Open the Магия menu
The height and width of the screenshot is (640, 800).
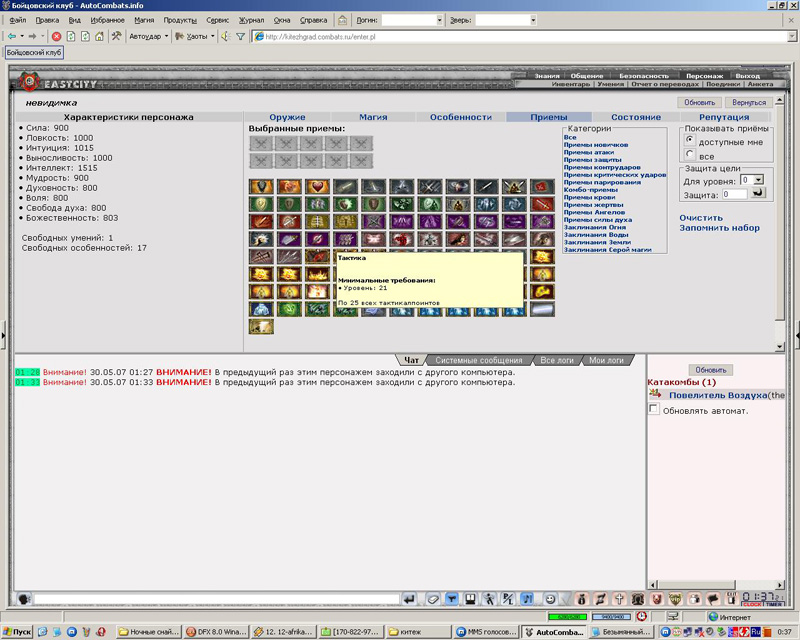click(144, 20)
